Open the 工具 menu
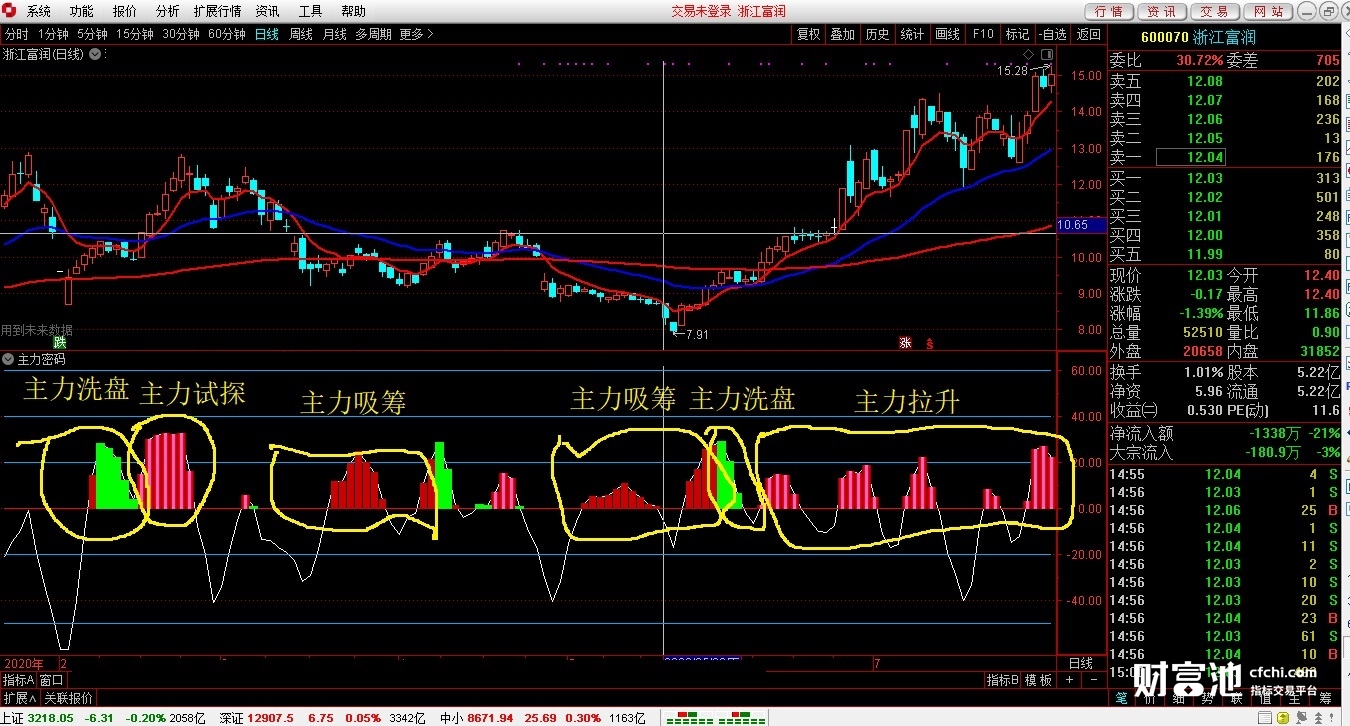This screenshot has height=726, width=1350. [x=310, y=11]
